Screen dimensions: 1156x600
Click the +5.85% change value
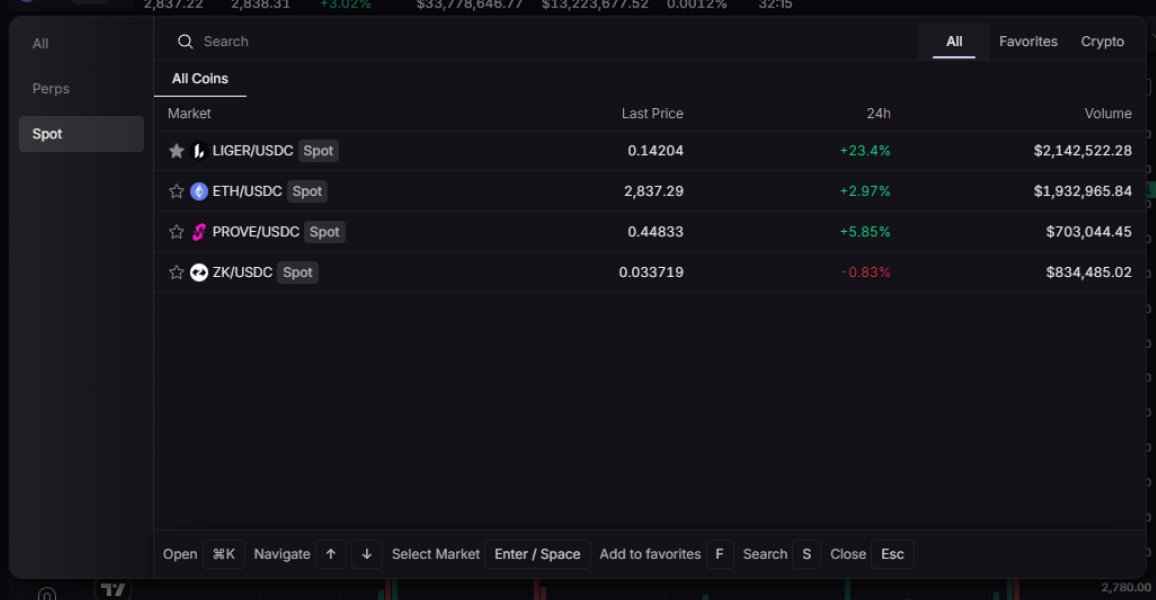[865, 232]
